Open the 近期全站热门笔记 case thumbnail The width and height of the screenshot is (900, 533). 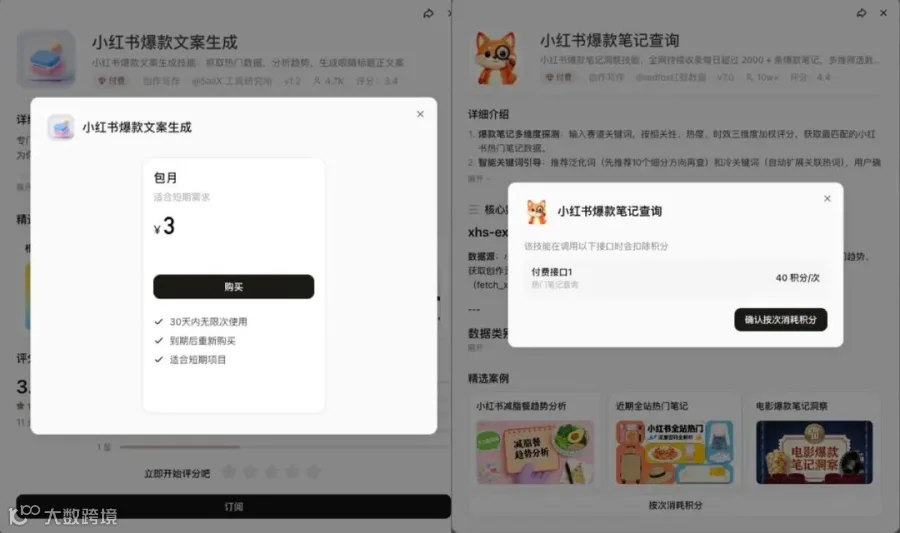674,452
